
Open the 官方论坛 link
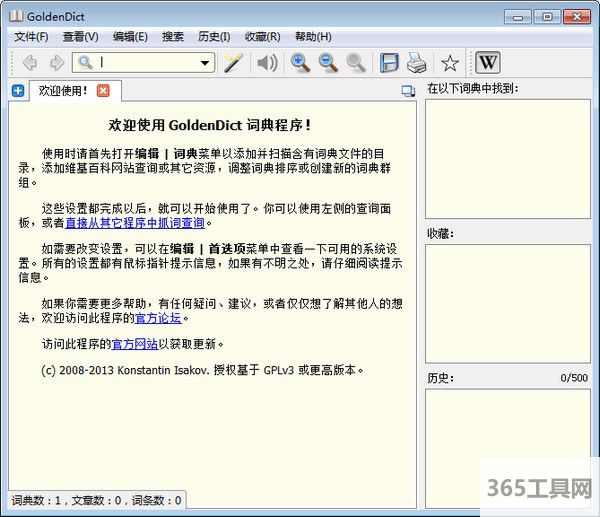159,319
